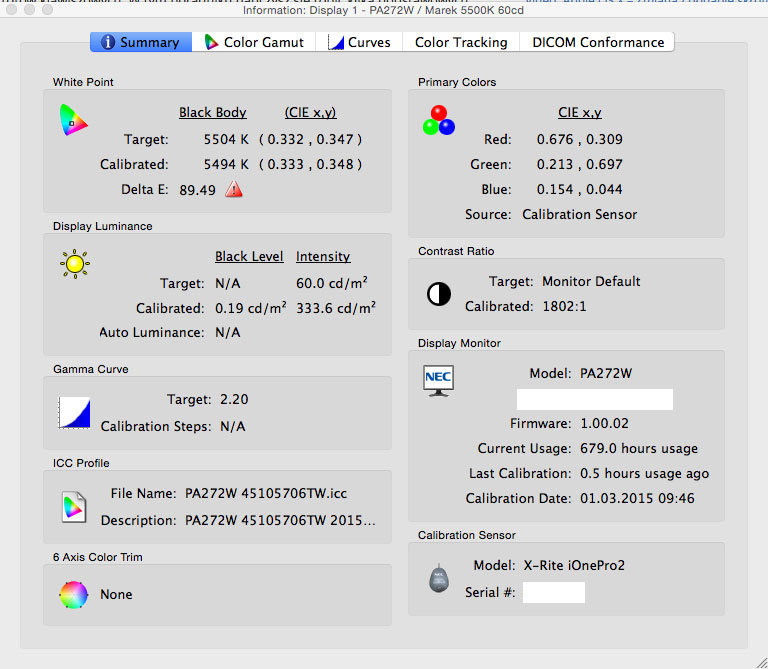Click the calibrated value 5494 K
Viewport: 768px width, 669px height.
tap(226, 164)
